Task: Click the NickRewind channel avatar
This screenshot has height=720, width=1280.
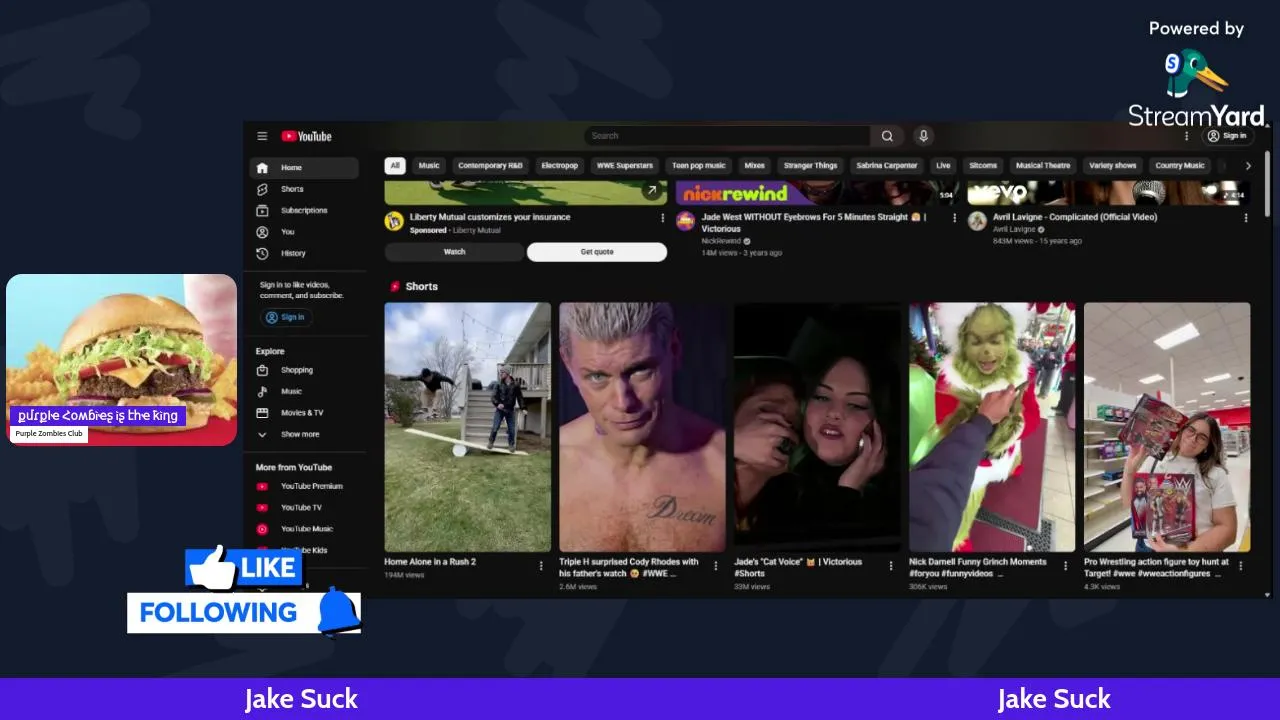Action: coord(685,221)
